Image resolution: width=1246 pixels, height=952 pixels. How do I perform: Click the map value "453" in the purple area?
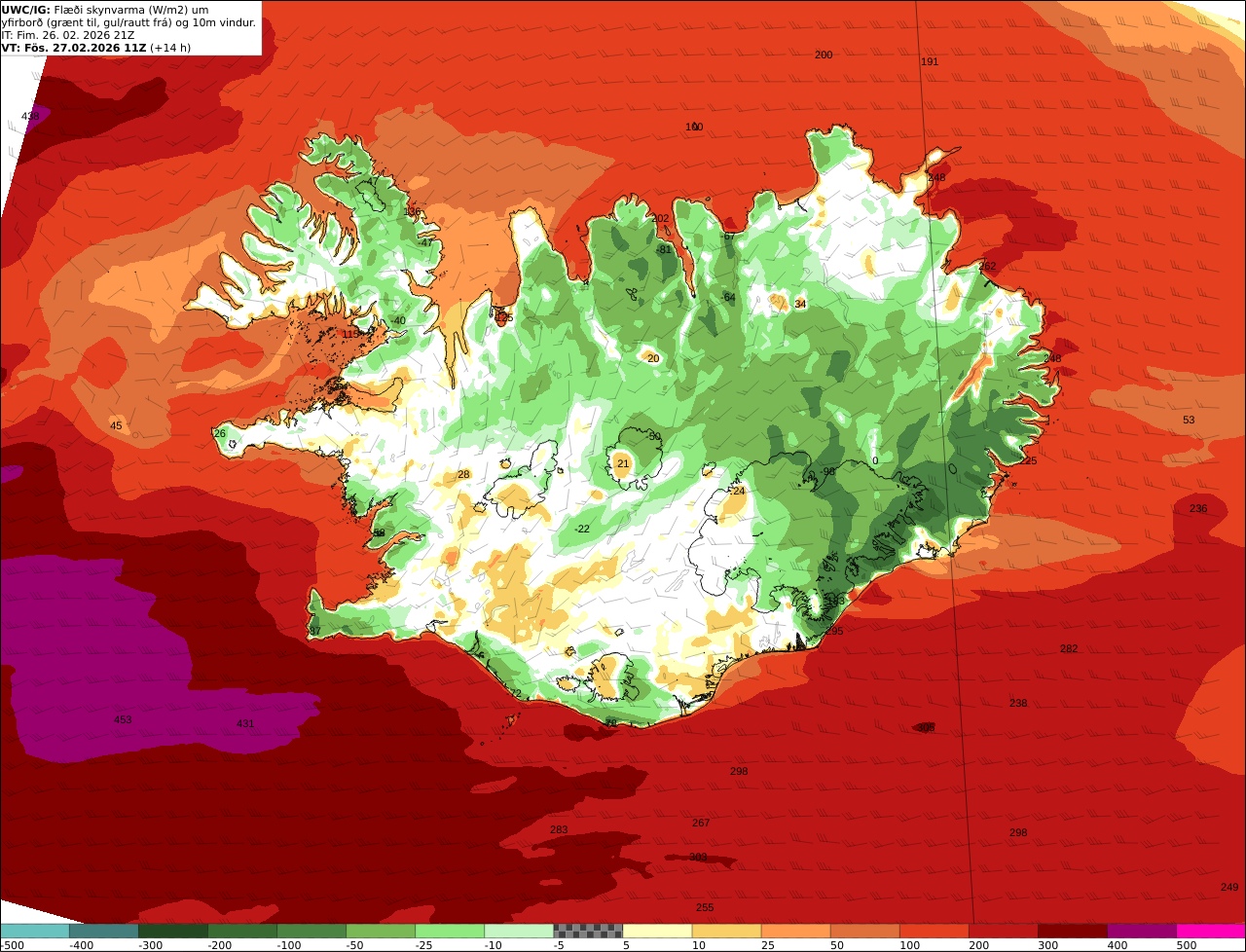point(123,720)
